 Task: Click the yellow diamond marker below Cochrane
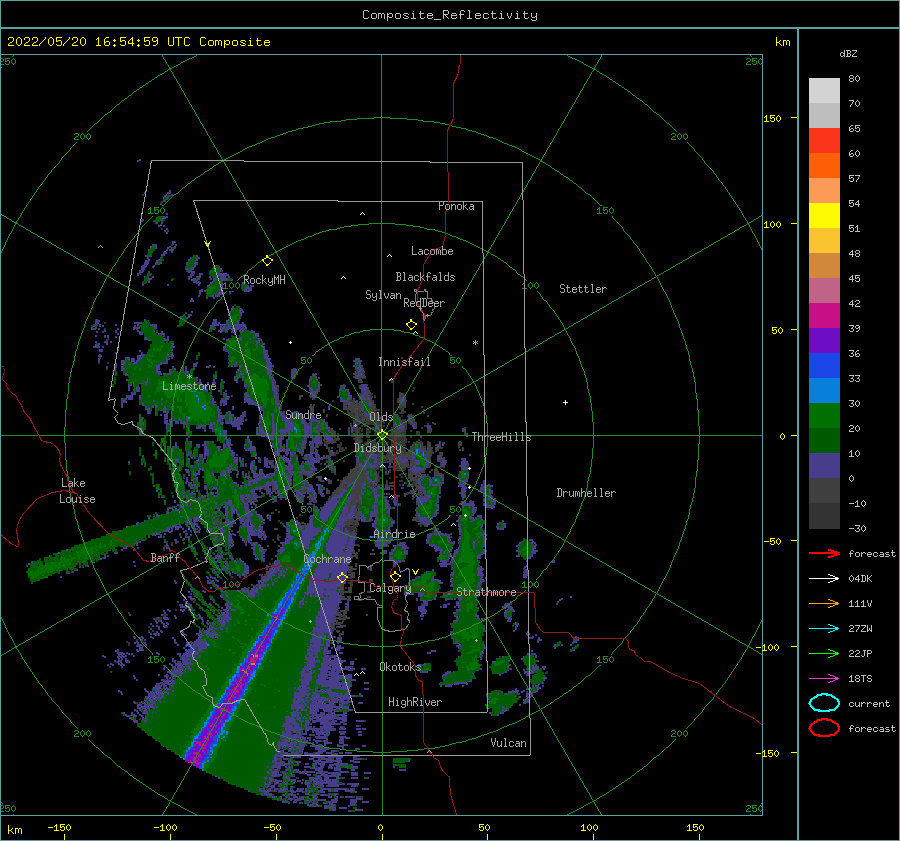coord(342,577)
